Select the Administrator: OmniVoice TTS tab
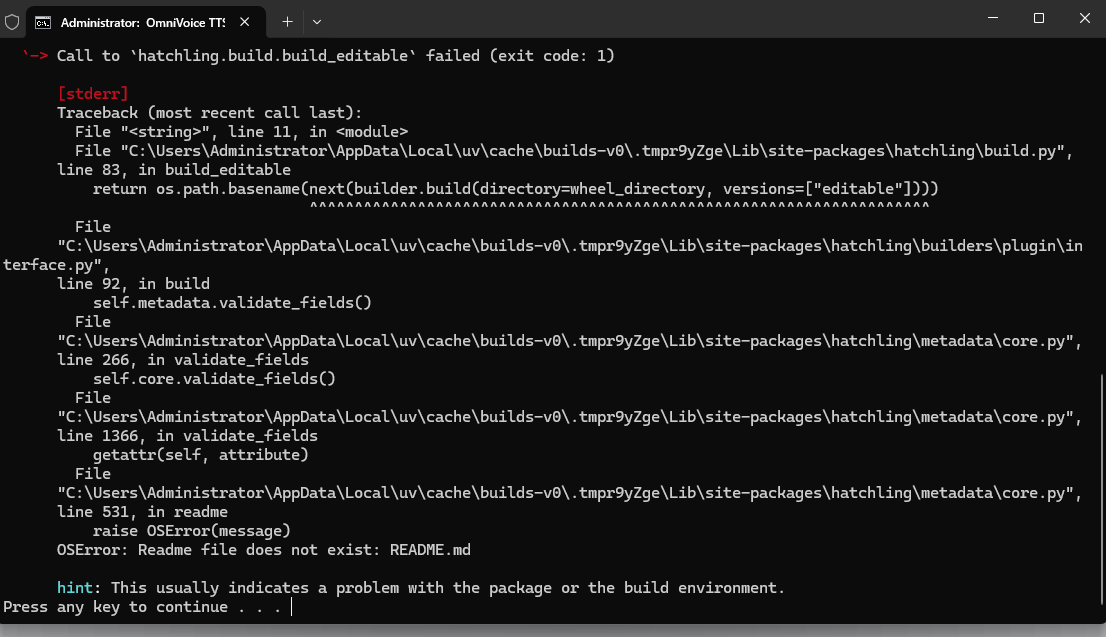Screen dimensions: 1106x637 tap(141, 21)
